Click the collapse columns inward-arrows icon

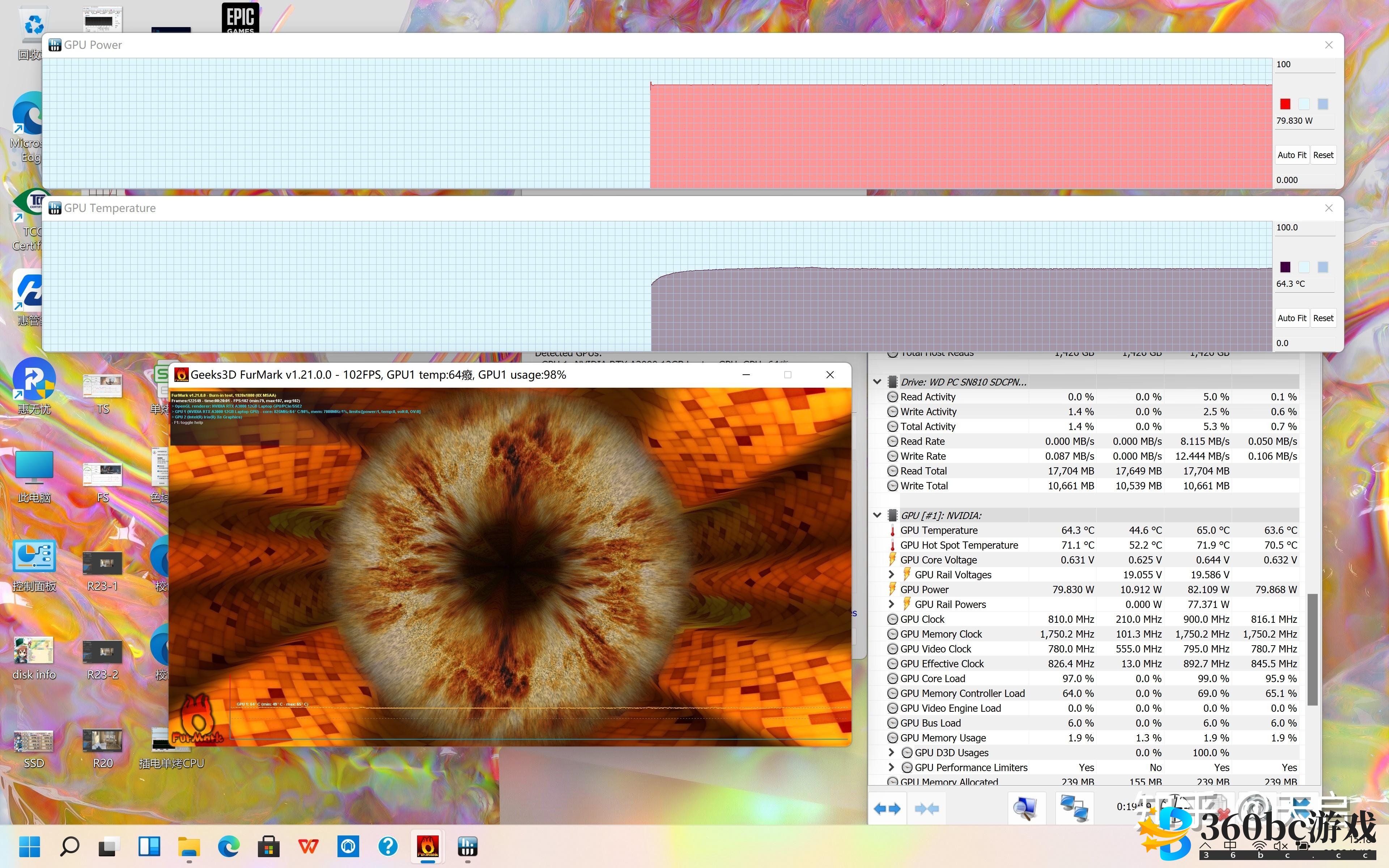(926, 808)
